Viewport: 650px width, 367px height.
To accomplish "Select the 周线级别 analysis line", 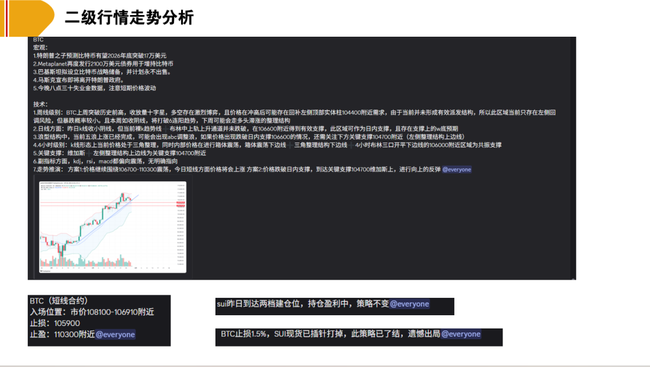I will (x=295, y=116).
